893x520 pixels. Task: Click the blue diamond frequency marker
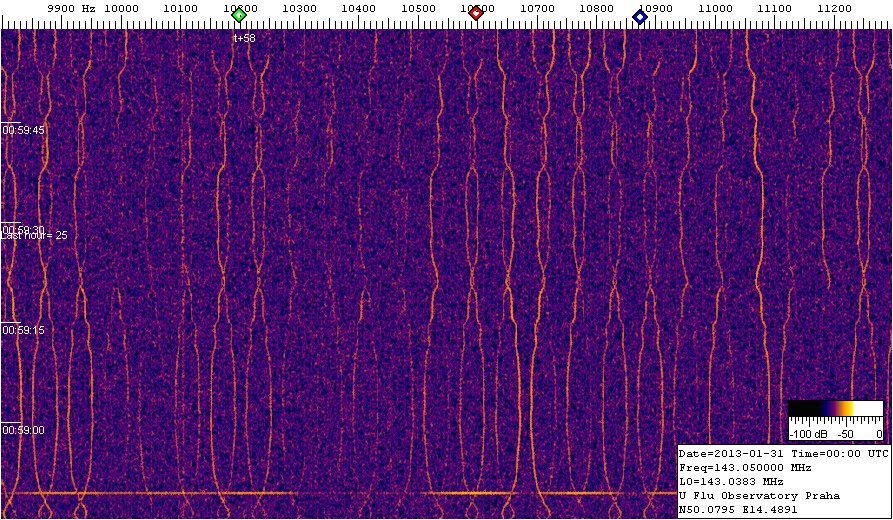640,16
